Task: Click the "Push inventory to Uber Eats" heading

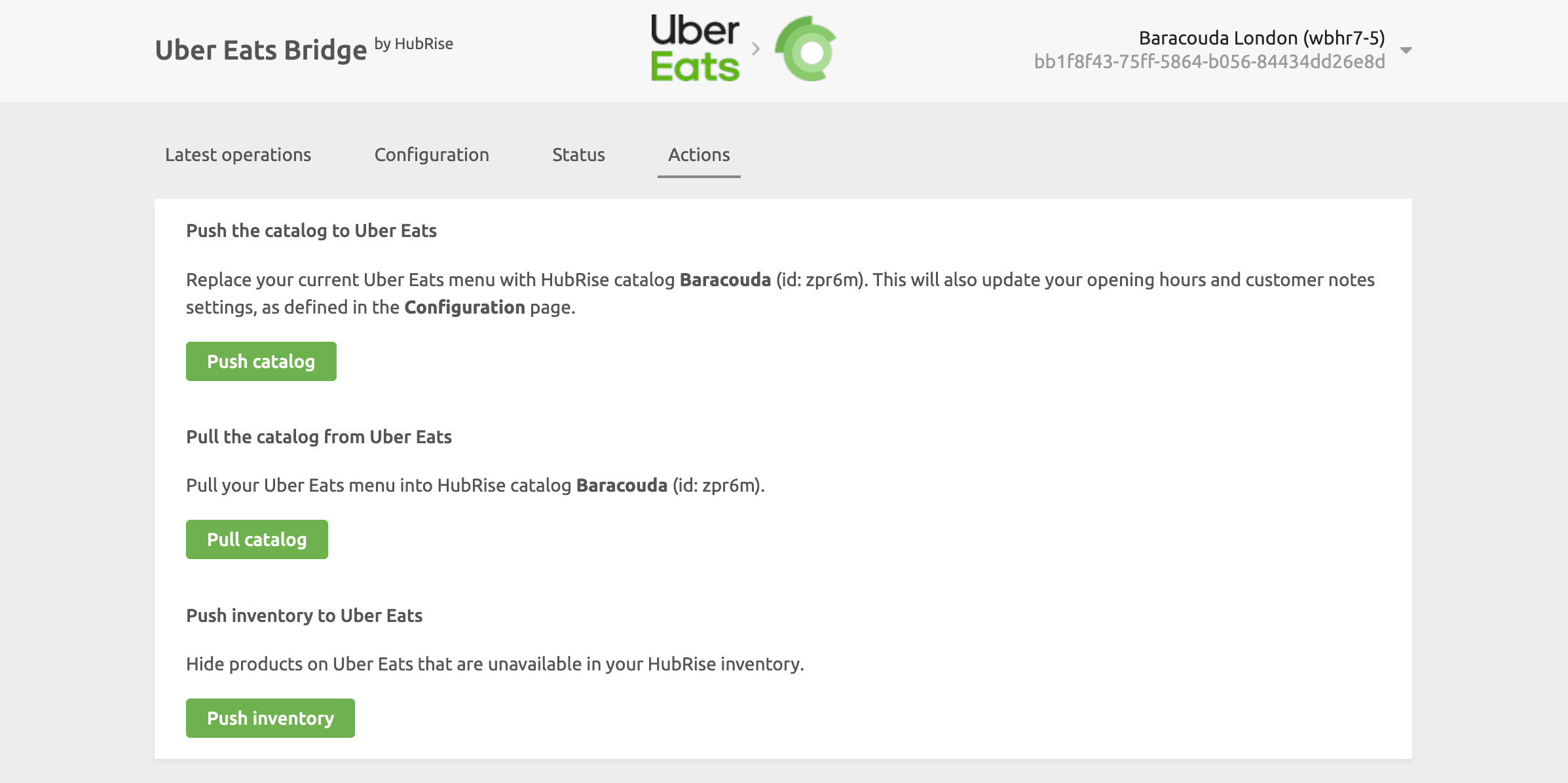Action: coord(304,615)
